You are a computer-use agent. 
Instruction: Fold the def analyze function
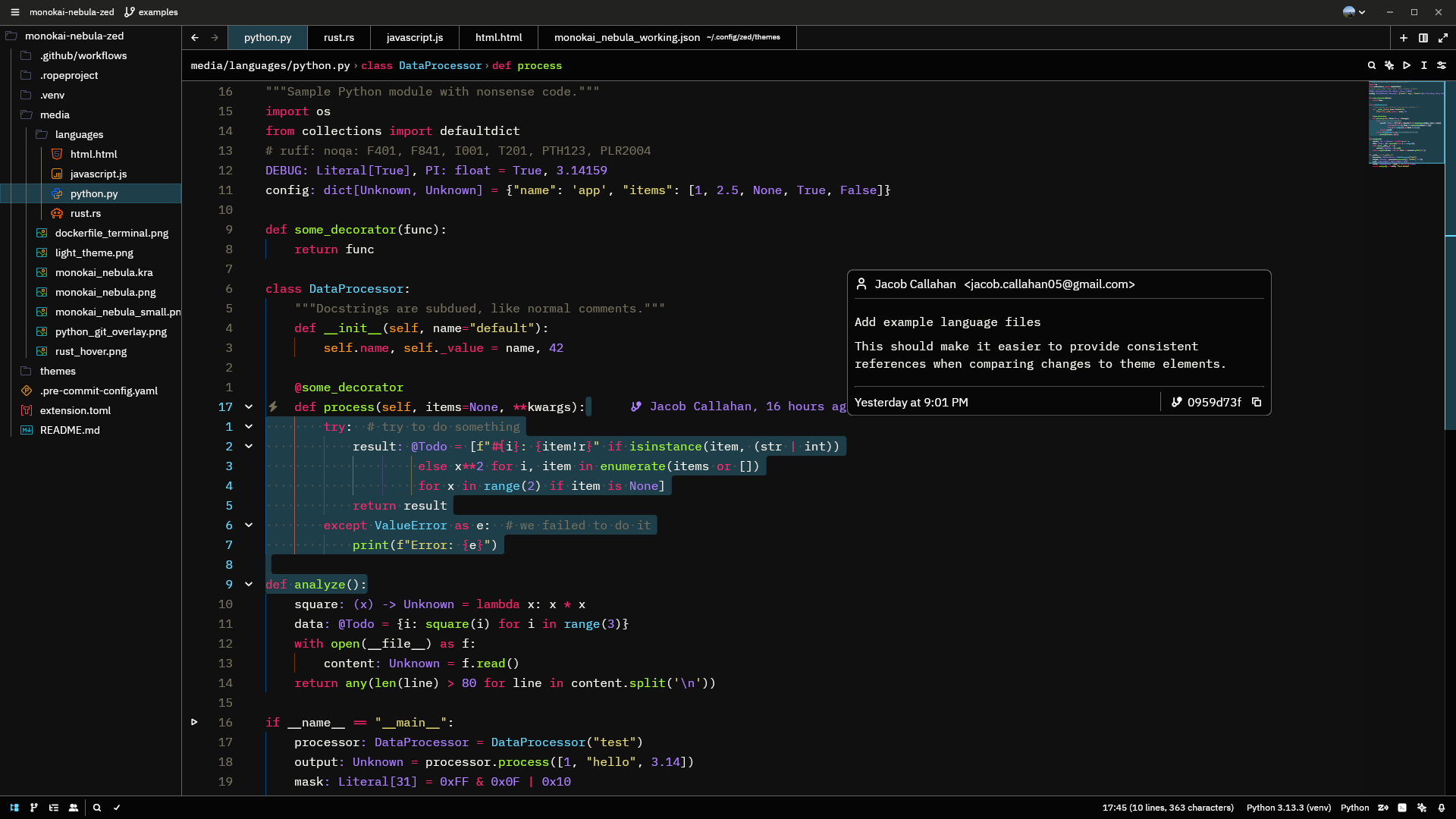(x=249, y=585)
